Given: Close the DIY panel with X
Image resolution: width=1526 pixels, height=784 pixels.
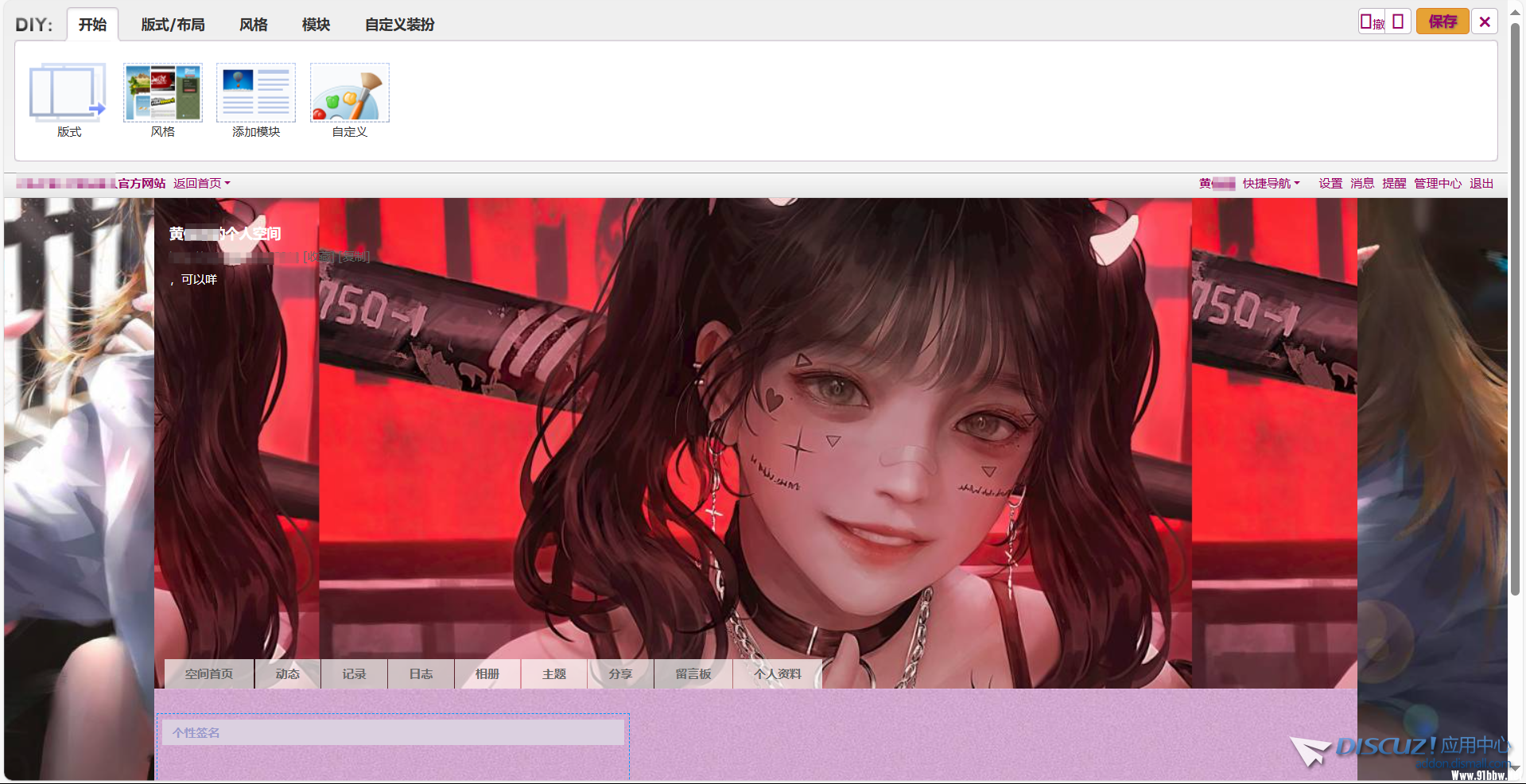Looking at the screenshot, I should click(x=1484, y=21).
